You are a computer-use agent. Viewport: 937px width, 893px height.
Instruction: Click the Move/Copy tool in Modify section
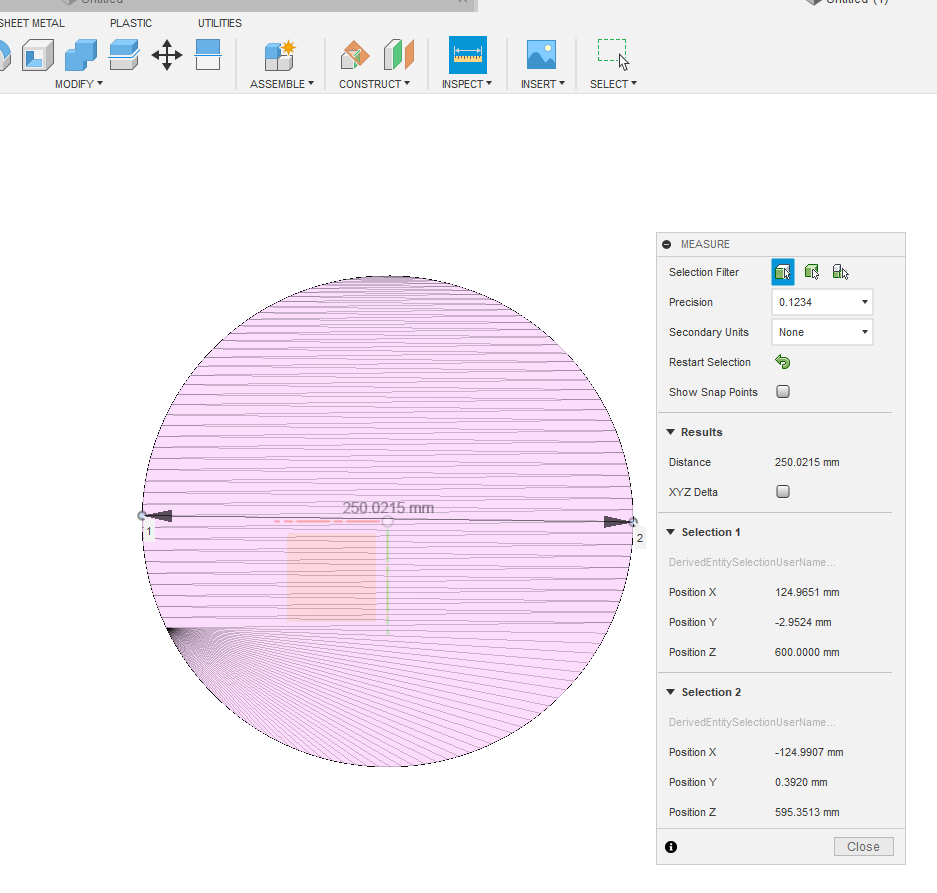pos(168,55)
